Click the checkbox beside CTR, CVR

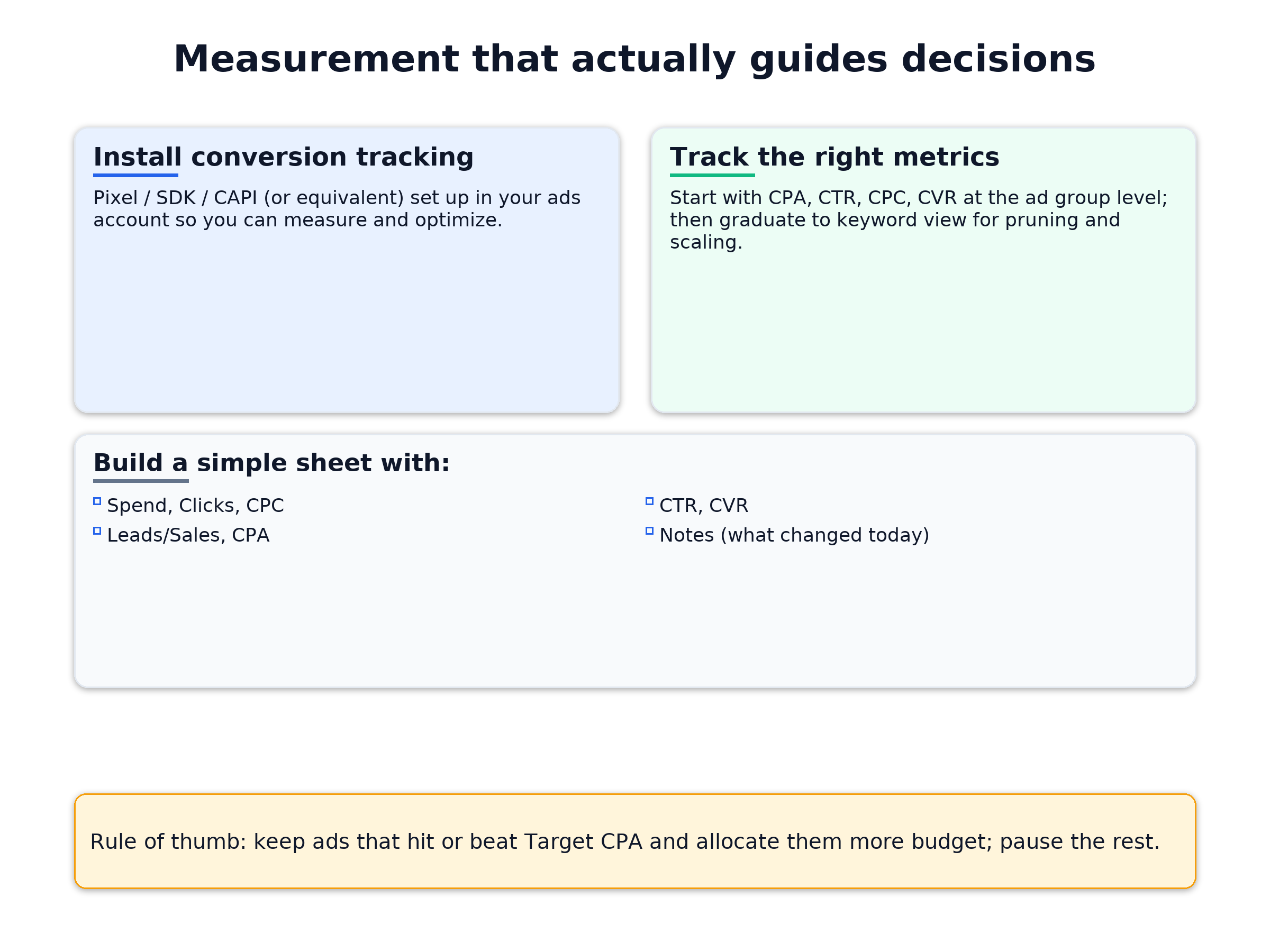(649, 501)
